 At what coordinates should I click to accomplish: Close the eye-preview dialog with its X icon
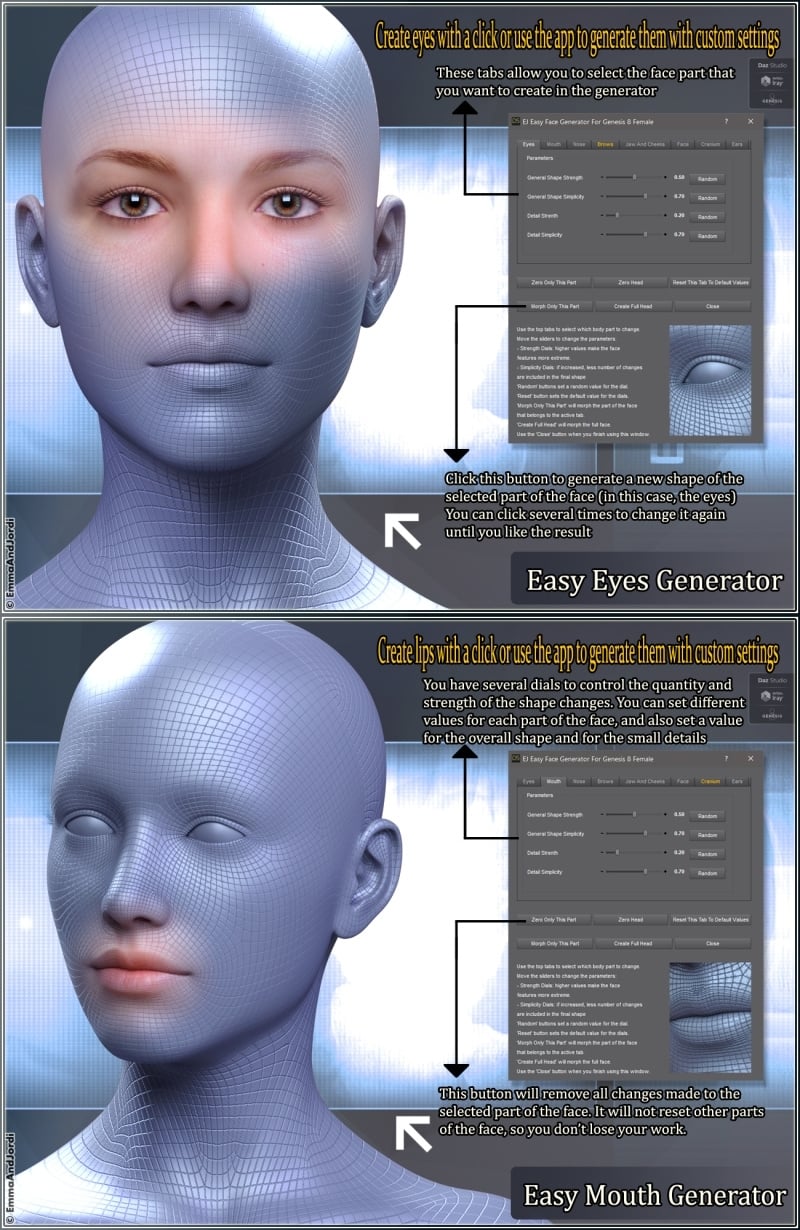(x=751, y=120)
